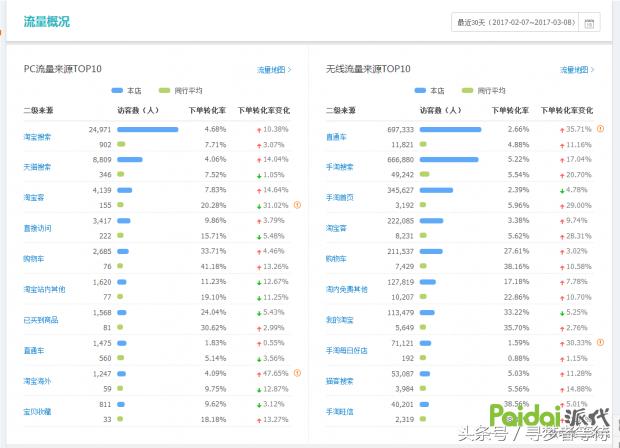Toggle 同行平均 legend in 无线流量来源 panel
Viewport: 620px width, 448px height.
[483, 91]
